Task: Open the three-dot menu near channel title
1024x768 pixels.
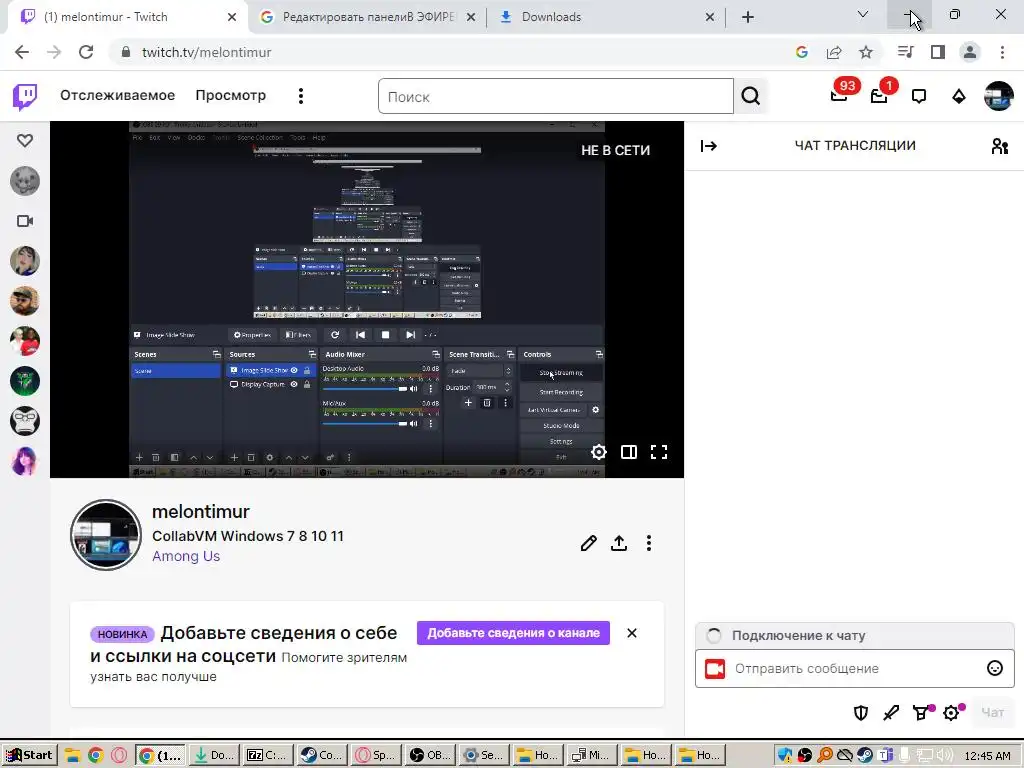Action: pos(648,543)
